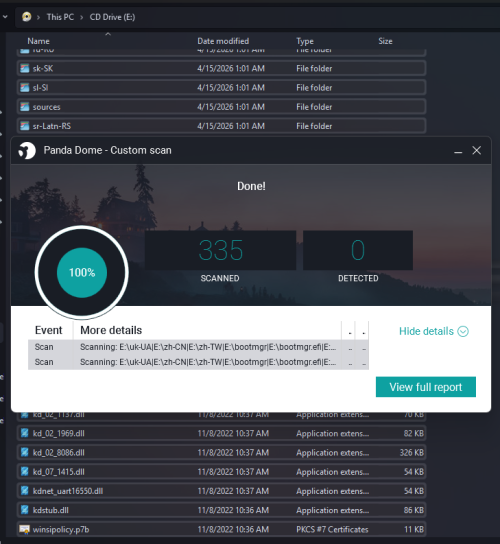The height and width of the screenshot is (544, 500).
Task: Click the disc drive icon in address bar
Action: coord(26,17)
